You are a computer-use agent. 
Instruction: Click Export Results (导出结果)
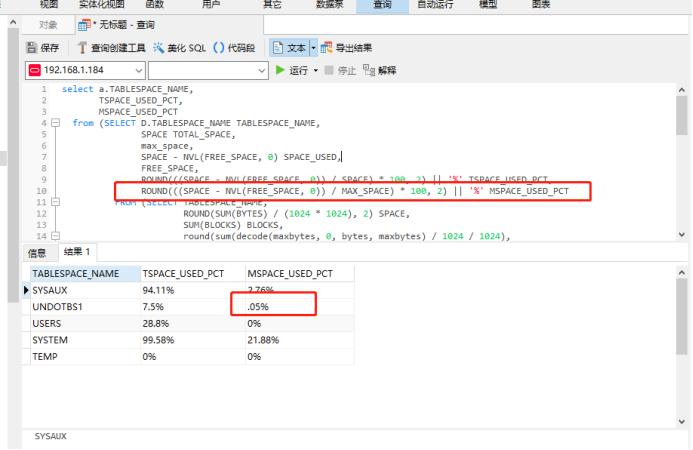pos(346,48)
